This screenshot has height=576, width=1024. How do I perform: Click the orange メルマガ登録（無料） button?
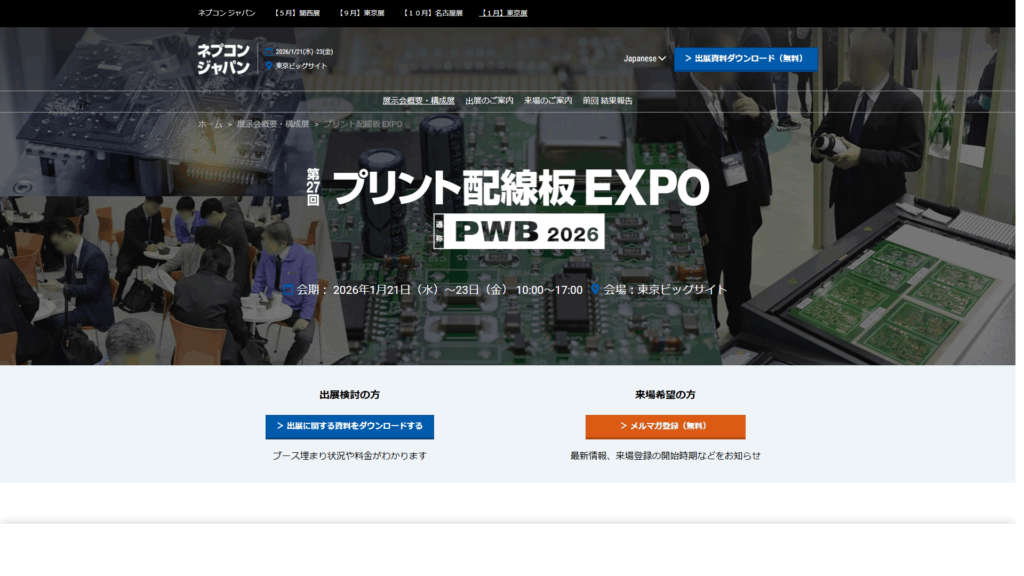click(665, 426)
